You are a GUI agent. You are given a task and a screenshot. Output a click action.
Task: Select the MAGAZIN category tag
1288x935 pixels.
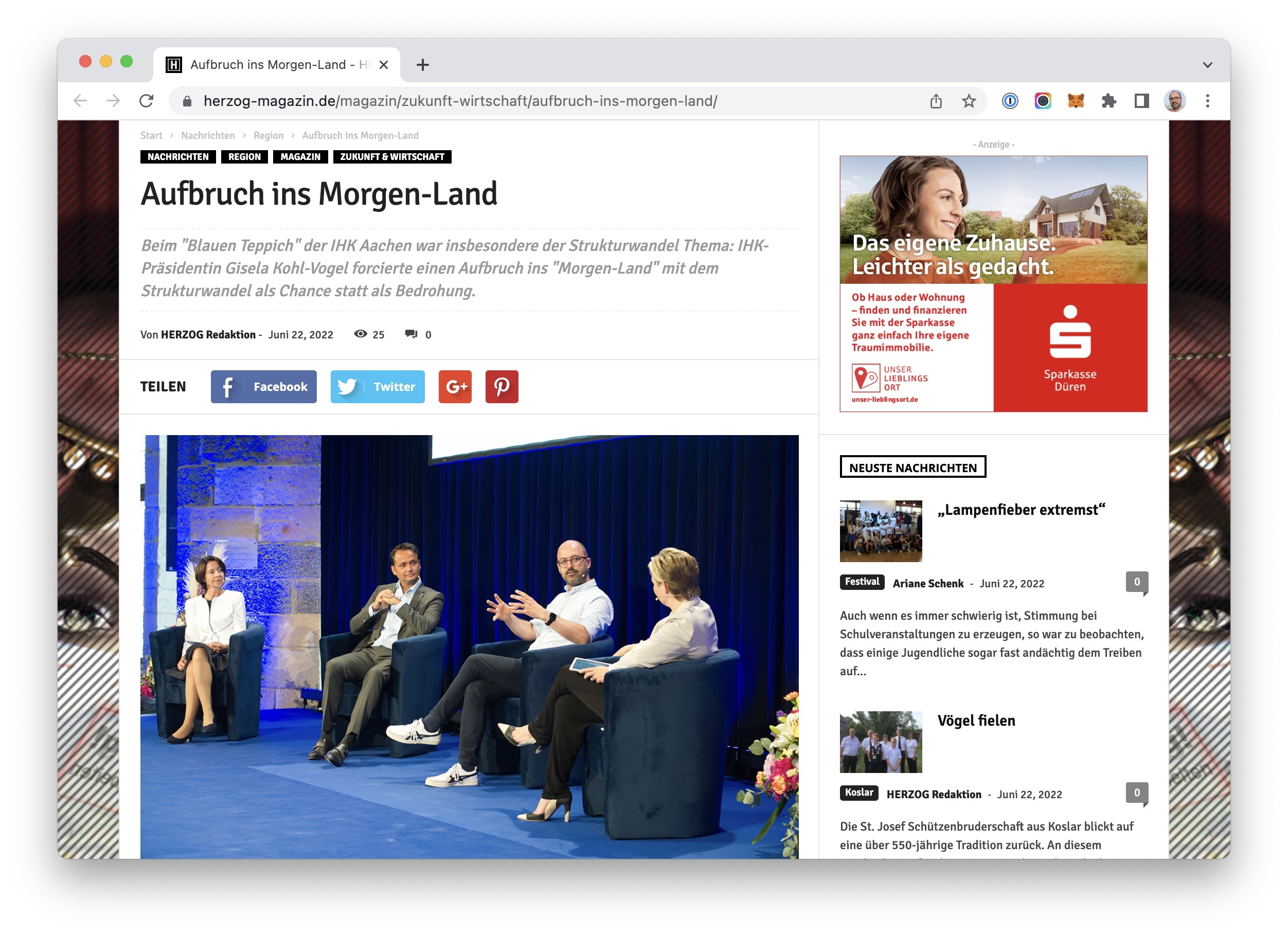(300, 157)
